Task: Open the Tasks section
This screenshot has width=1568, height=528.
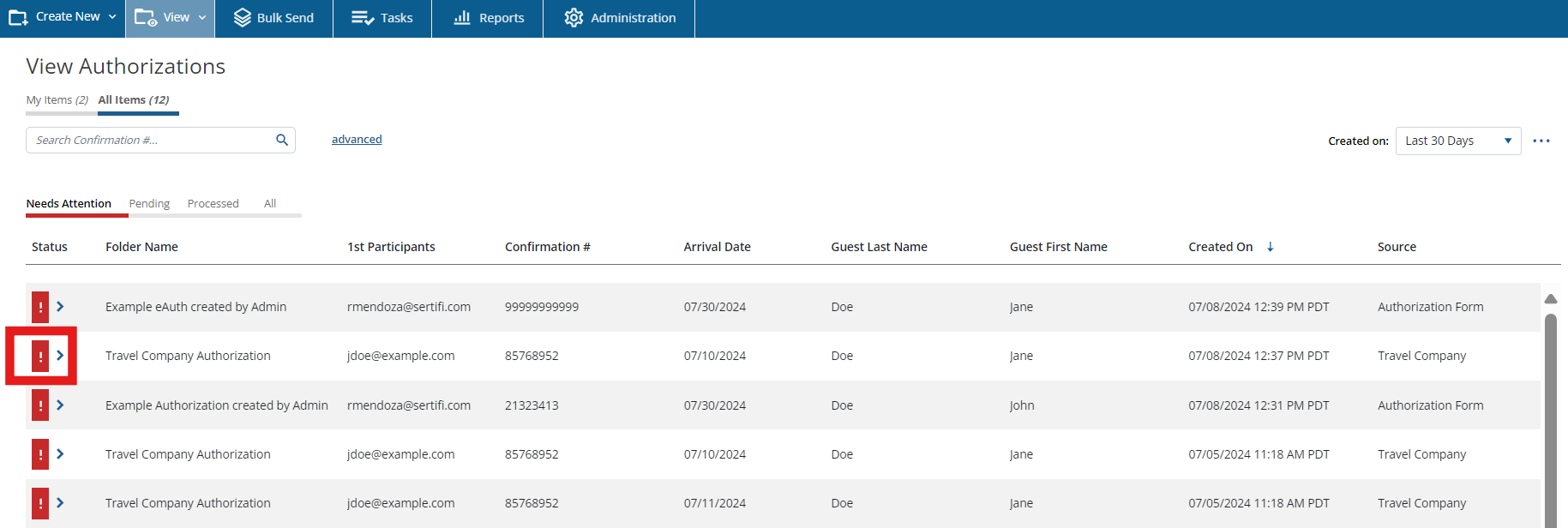Action: 382,17
